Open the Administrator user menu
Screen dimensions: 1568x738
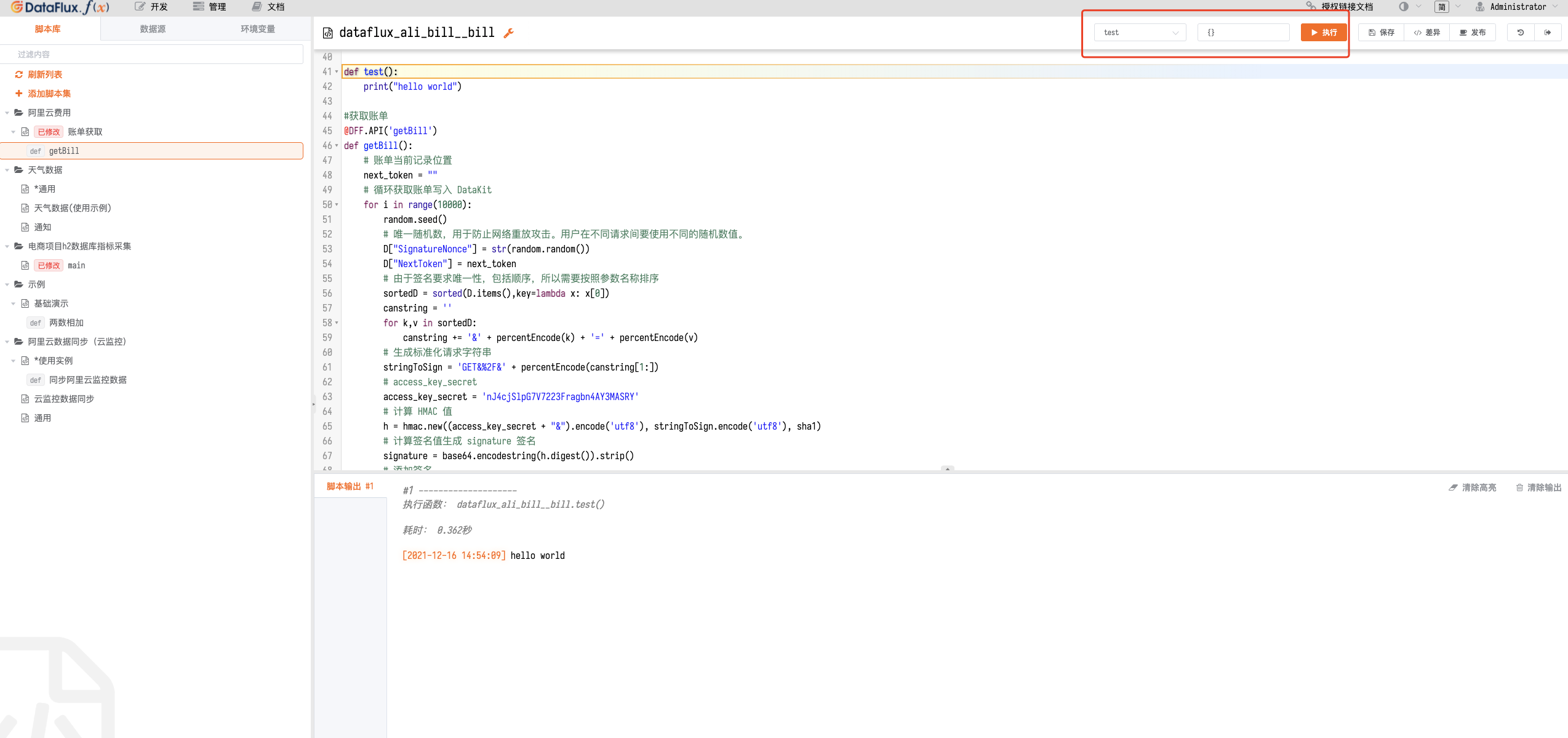click(x=1518, y=7)
